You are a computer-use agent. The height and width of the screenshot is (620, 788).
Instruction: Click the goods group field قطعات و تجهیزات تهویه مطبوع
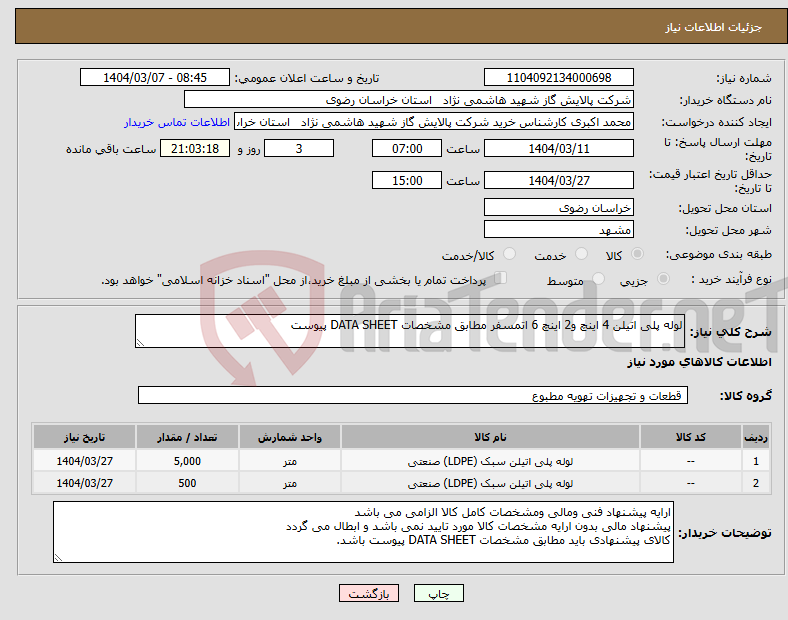click(413, 395)
